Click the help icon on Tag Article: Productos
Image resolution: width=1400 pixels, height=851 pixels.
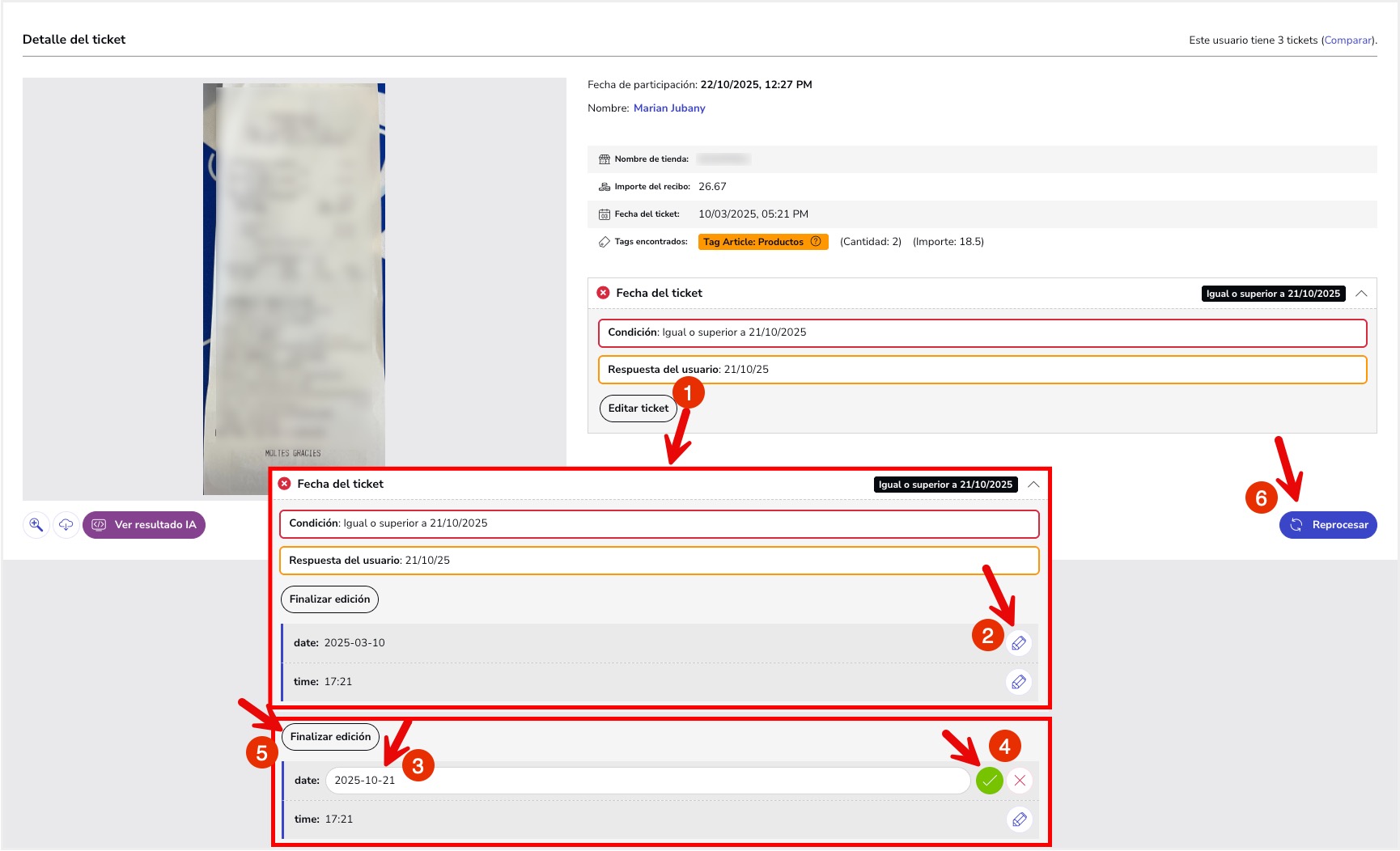816,242
